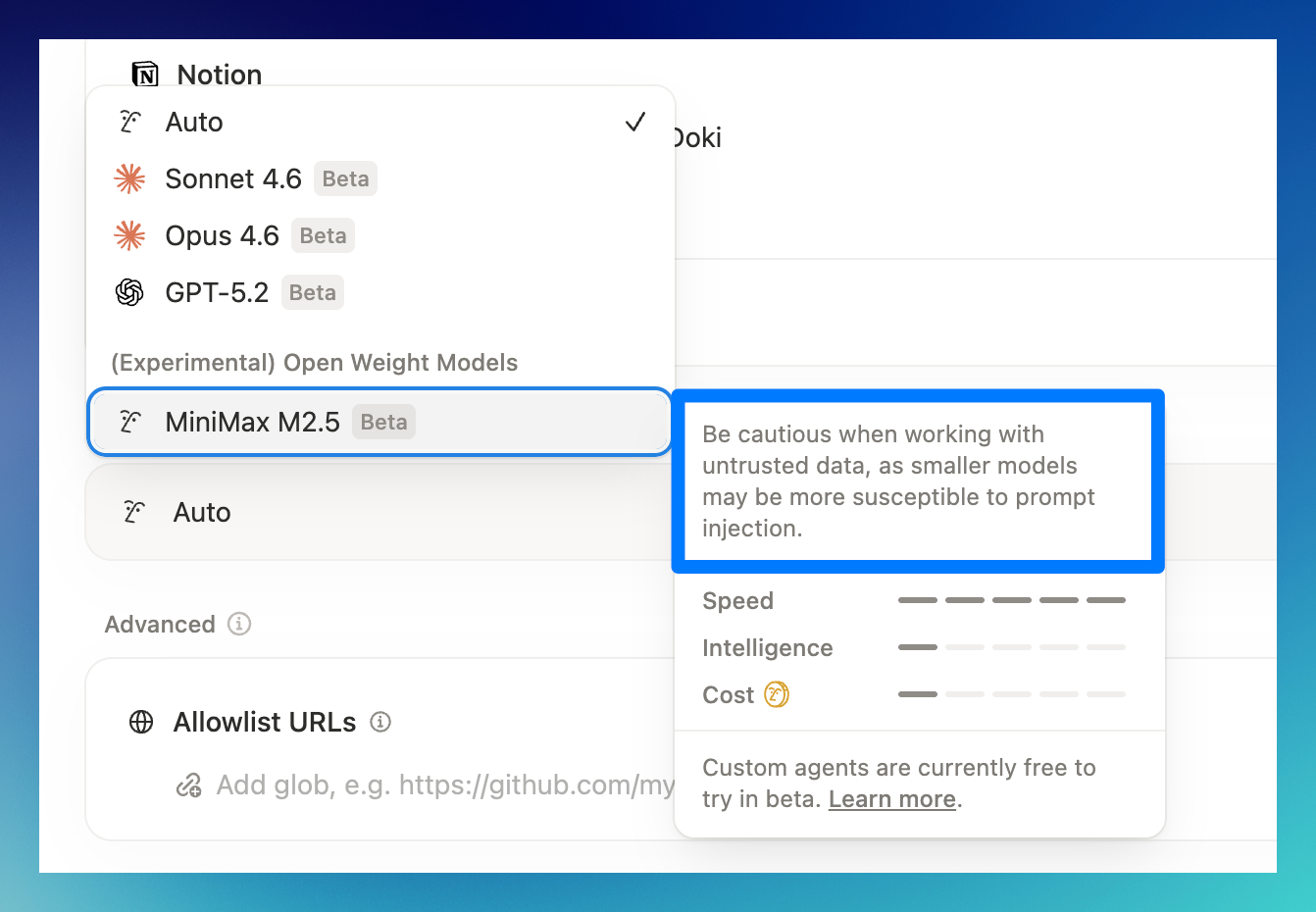Click the gold credit icon next to Cost
Image resolution: width=1316 pixels, height=912 pixels.
(777, 695)
